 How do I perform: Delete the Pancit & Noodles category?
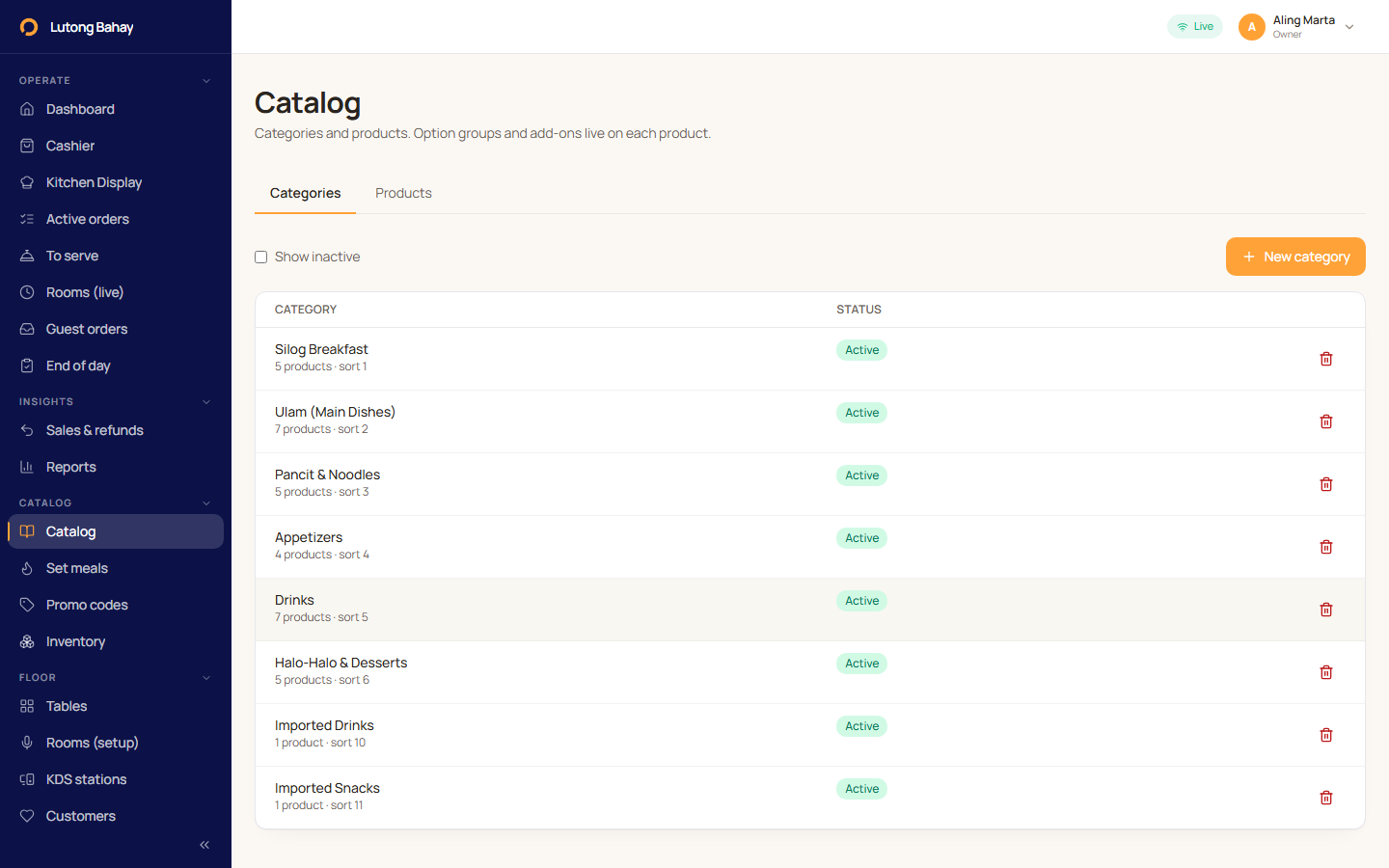coord(1326,484)
